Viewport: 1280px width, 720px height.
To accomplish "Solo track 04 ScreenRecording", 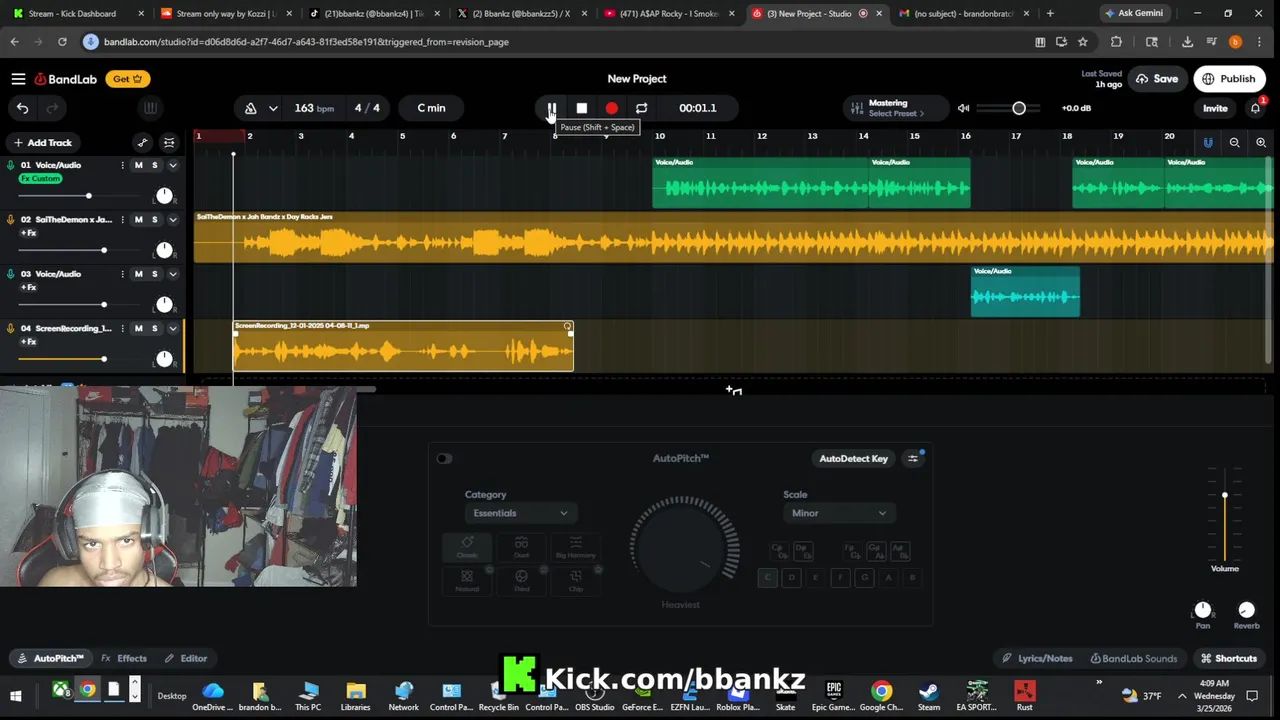I will pos(154,328).
